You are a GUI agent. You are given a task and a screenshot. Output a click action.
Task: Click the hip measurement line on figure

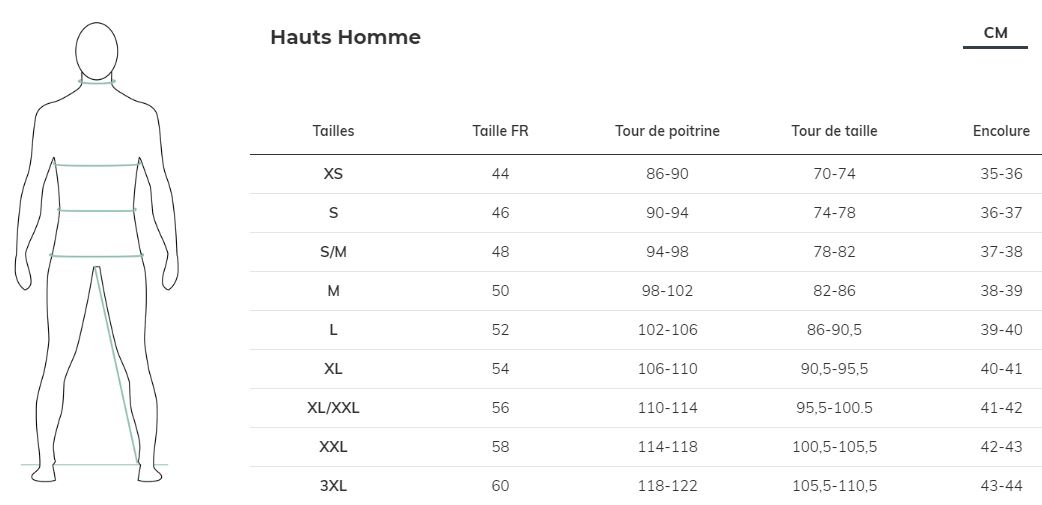(96, 255)
